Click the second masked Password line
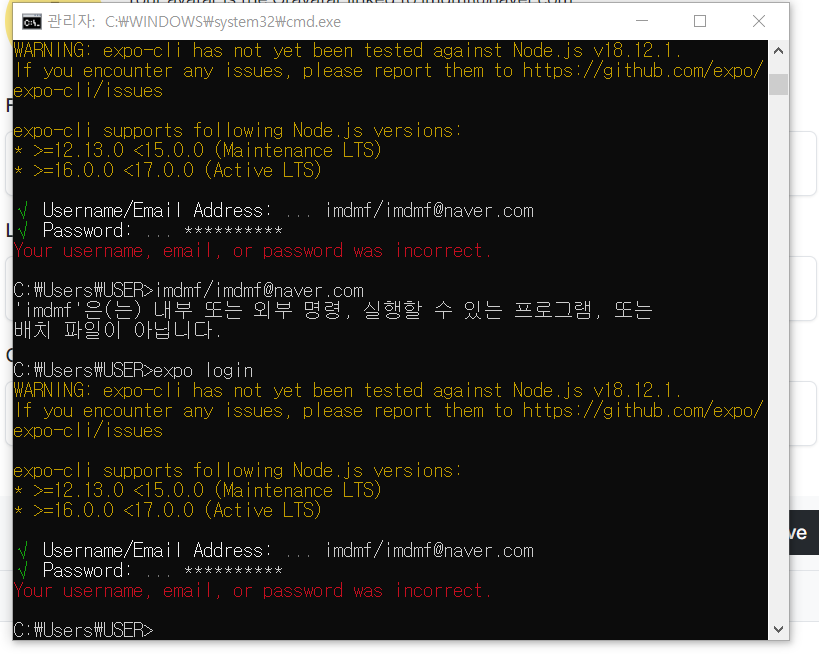Image resolution: width=819 pixels, height=659 pixels. [150, 570]
